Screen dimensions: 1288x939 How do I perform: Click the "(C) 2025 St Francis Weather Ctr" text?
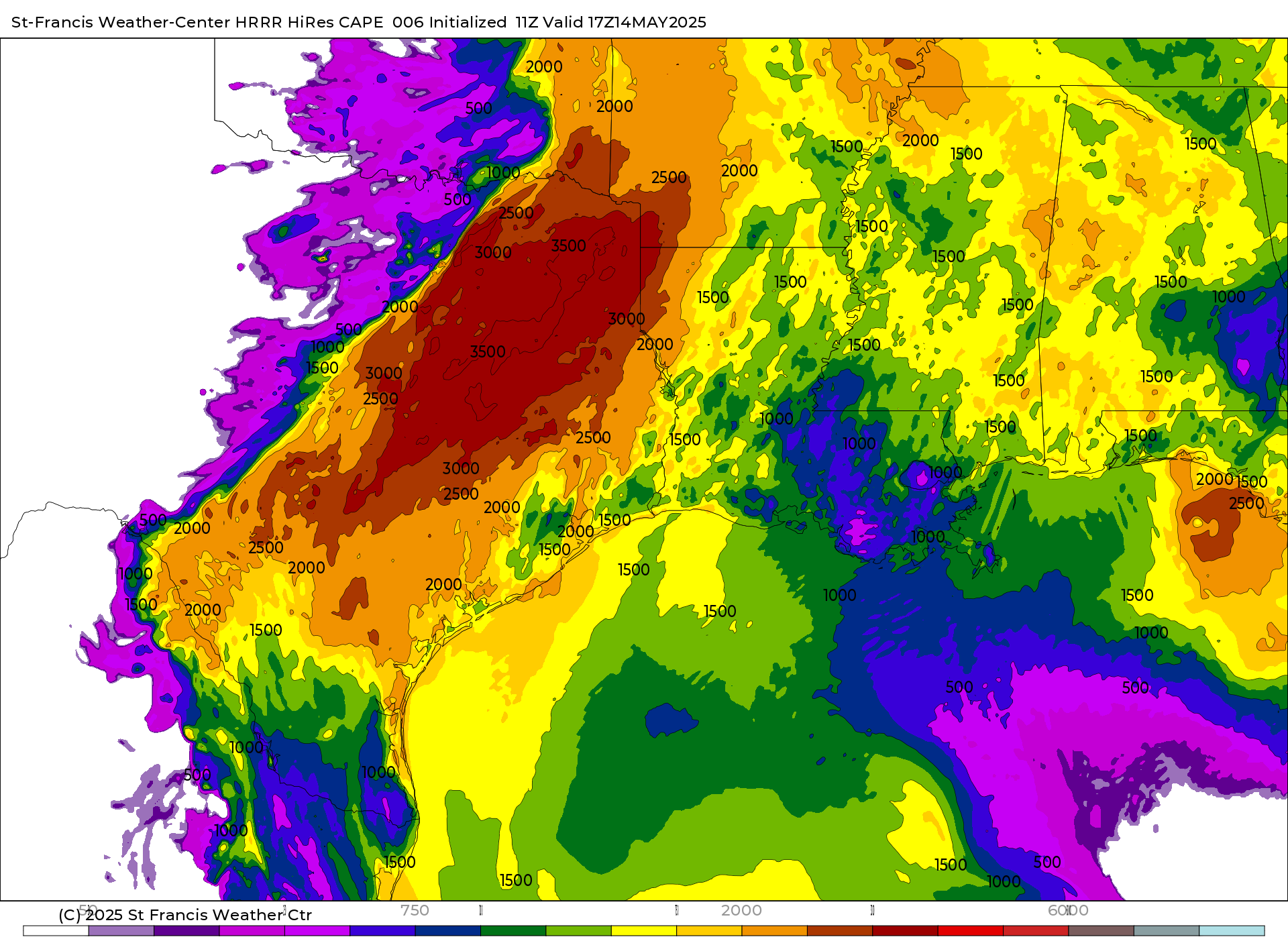(x=185, y=915)
